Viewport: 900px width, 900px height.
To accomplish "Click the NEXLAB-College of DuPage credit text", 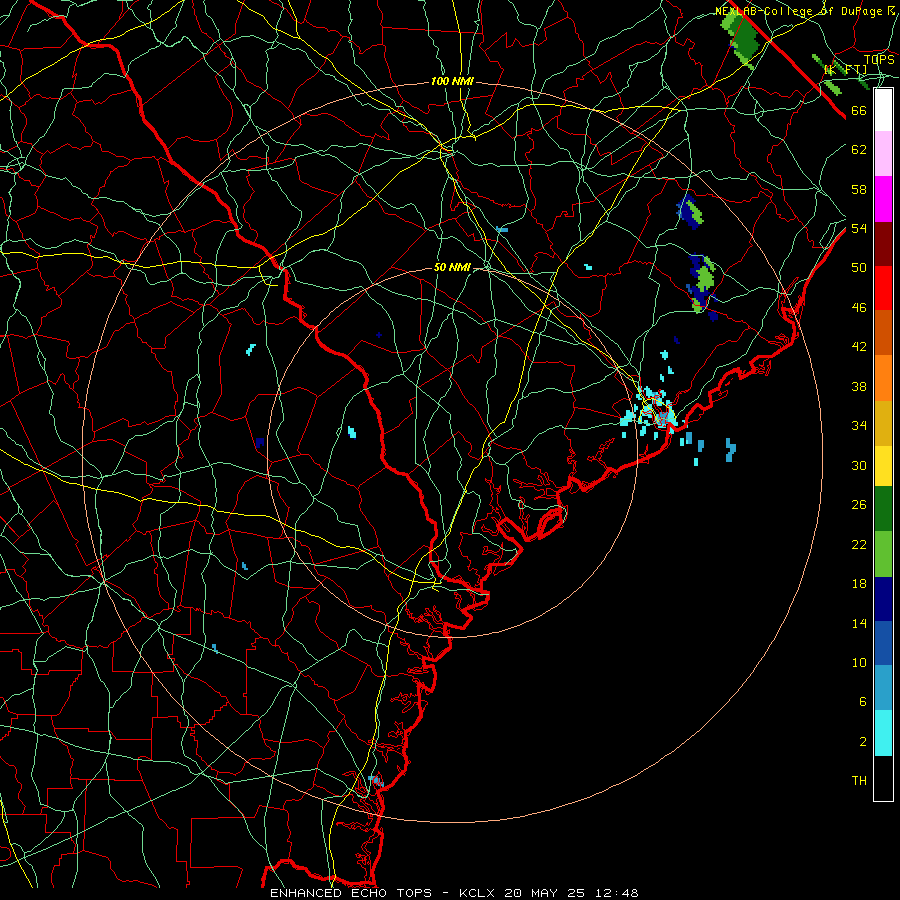I will tap(805, 11).
